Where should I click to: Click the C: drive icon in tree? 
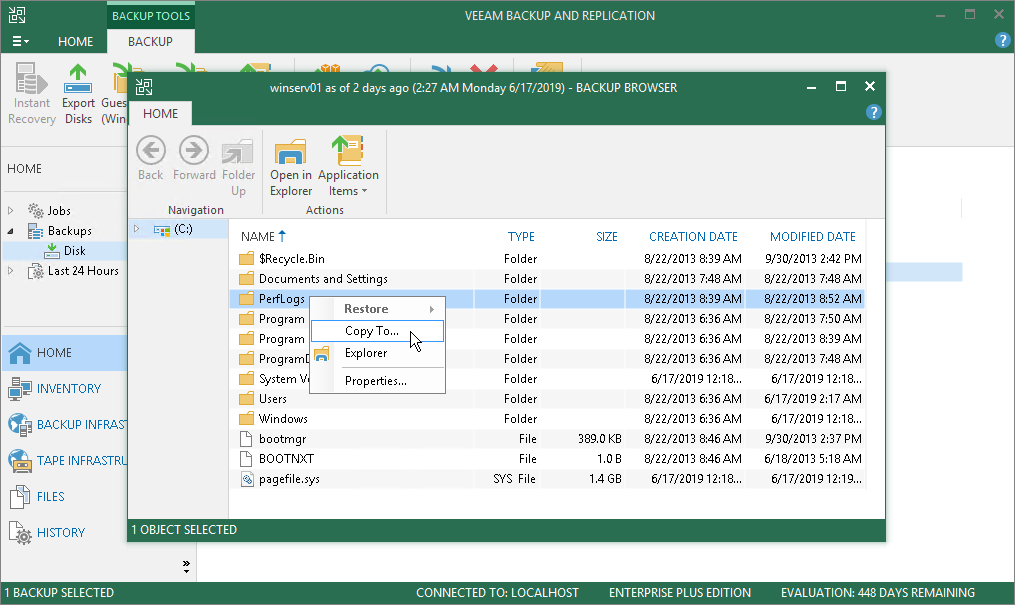(x=162, y=230)
